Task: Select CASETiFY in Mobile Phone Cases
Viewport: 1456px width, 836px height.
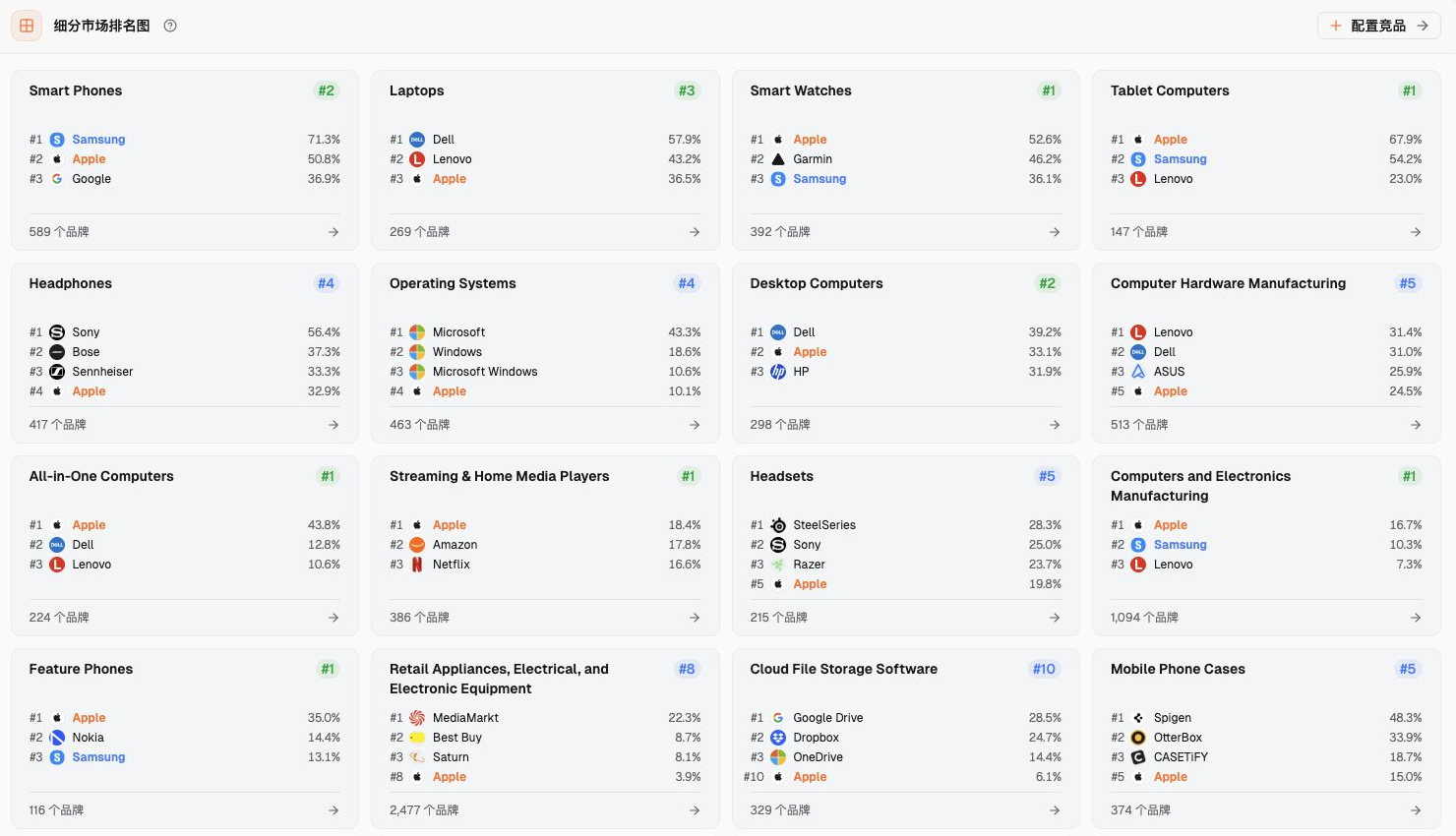Action: [1181, 757]
